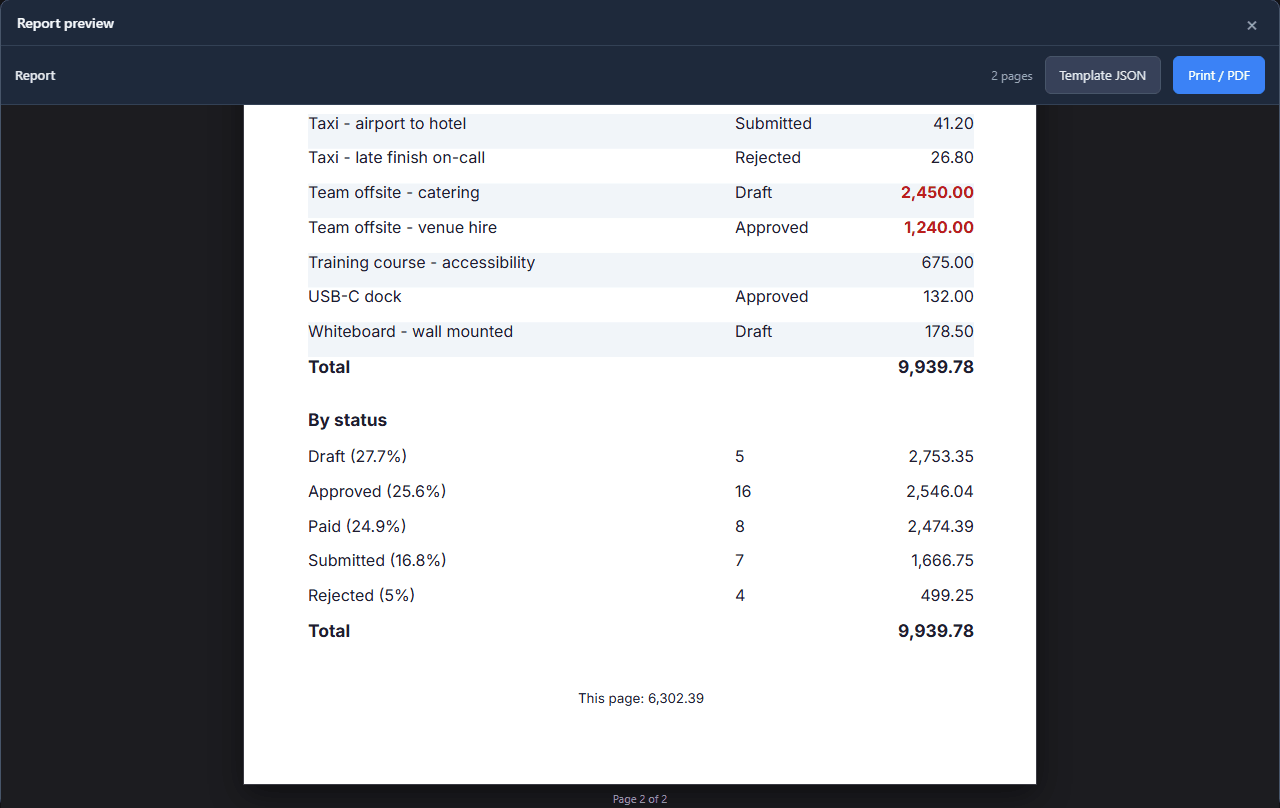
Task: Click the amount 26.80
Action: [x=952, y=157]
